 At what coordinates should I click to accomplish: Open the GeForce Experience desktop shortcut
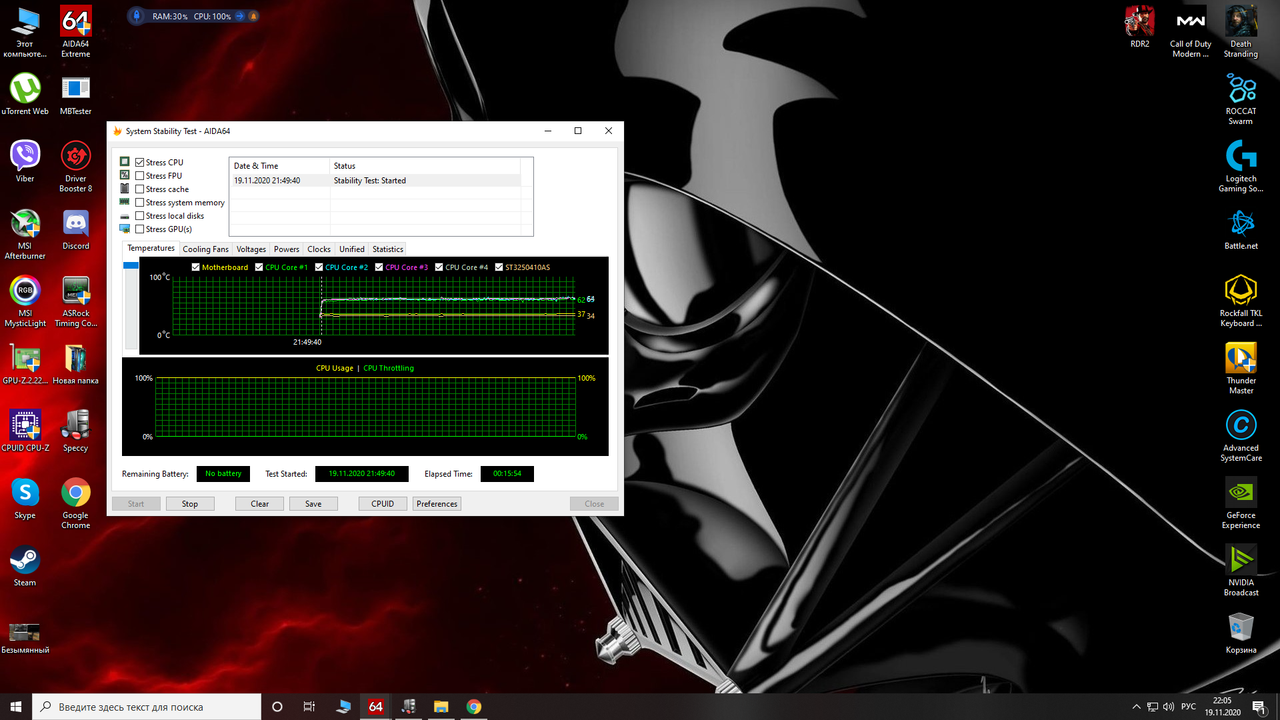(1241, 503)
